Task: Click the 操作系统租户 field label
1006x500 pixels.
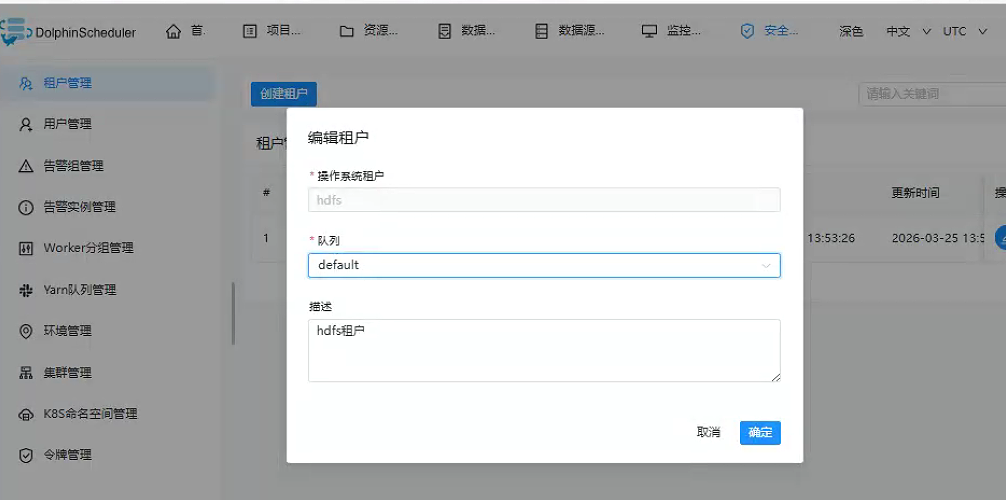Action: pyautogui.click(x=351, y=175)
